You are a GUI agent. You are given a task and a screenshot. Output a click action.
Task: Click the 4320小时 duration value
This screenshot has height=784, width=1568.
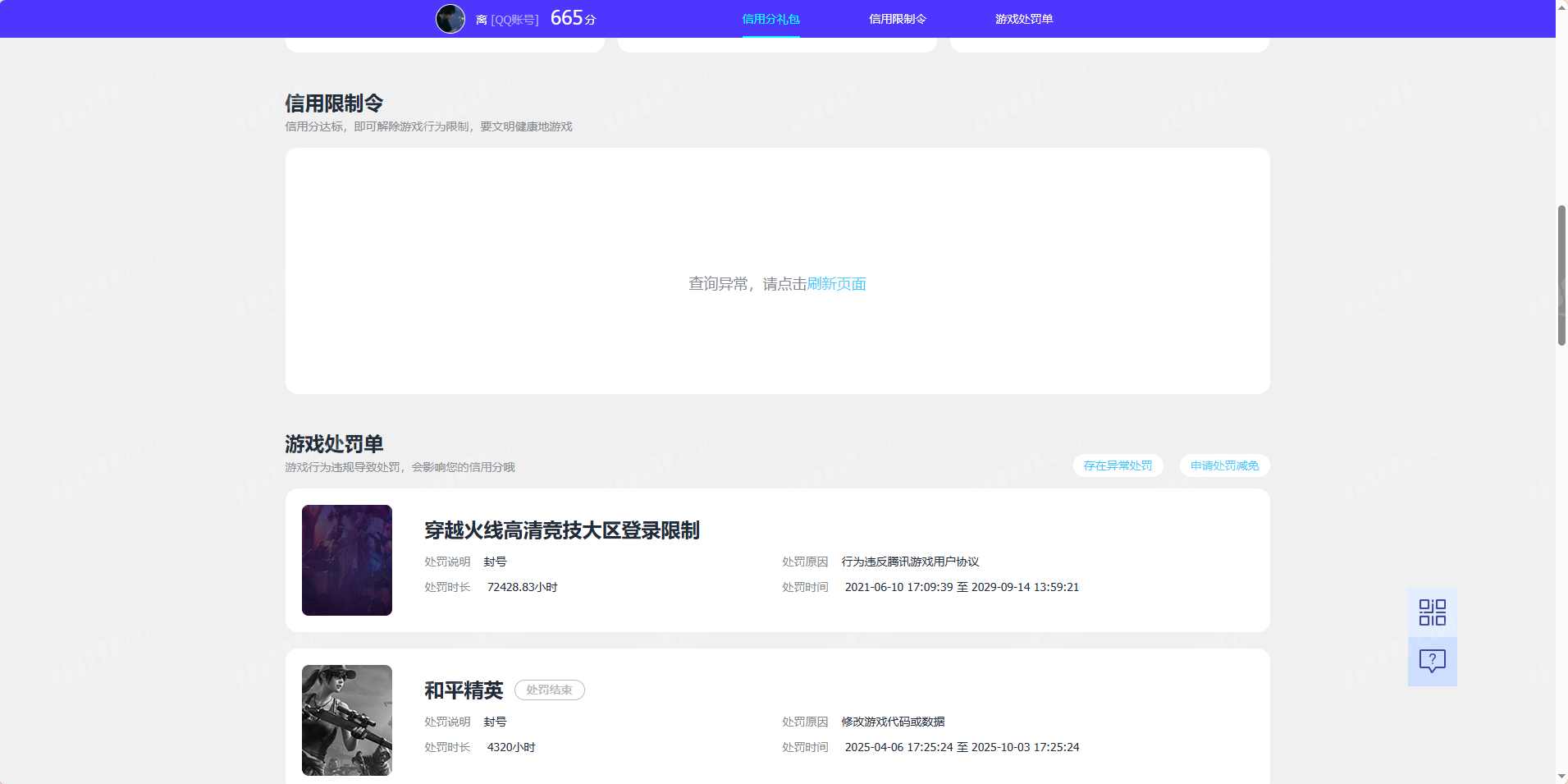tap(511, 747)
